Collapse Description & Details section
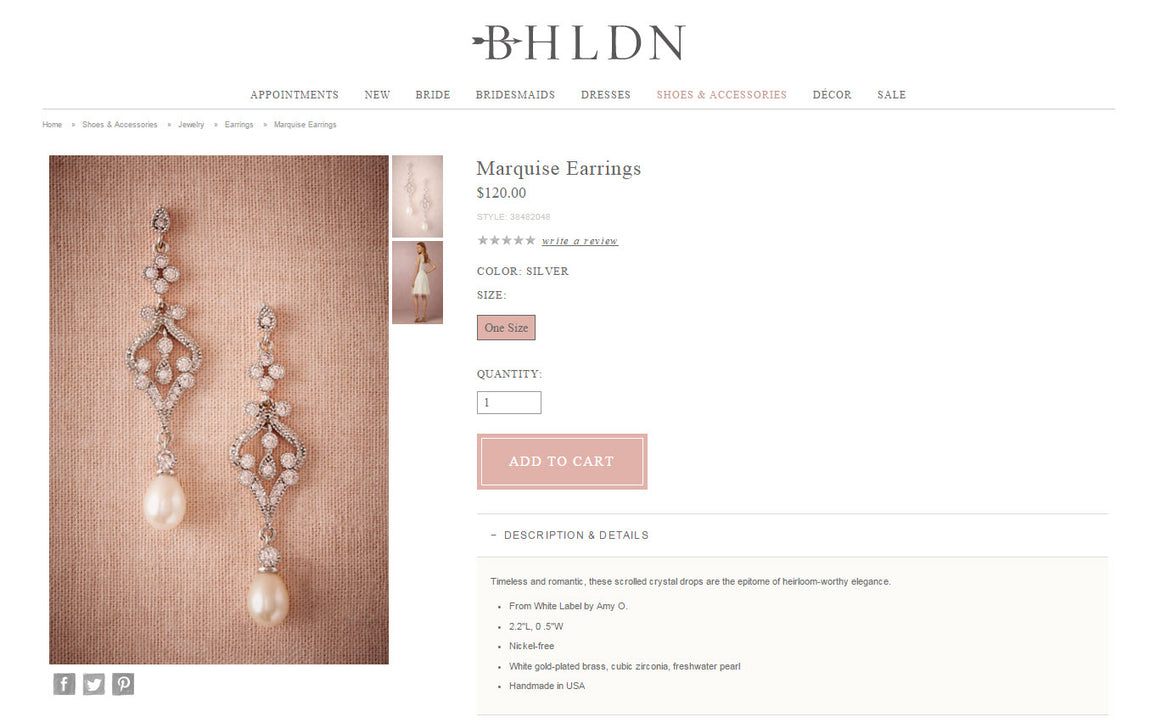The image size is (1150, 723). pyautogui.click(x=569, y=535)
